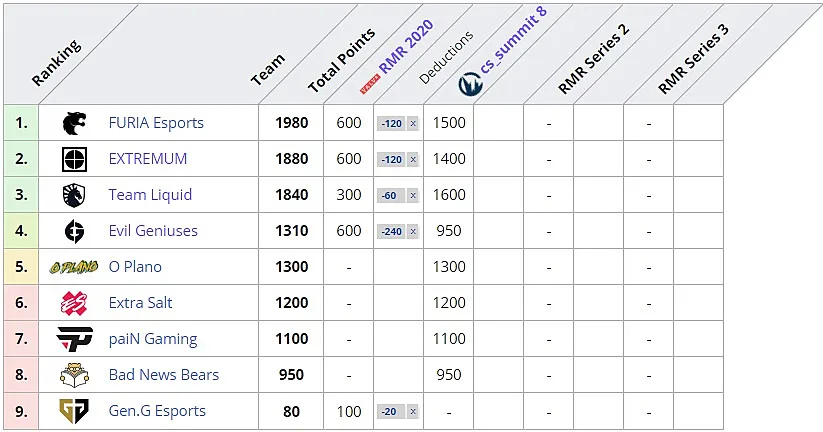Viewport: 823px width, 432px height.
Task: Dismiss Team Liquid's -60 deduction x
Action: click(x=413, y=195)
